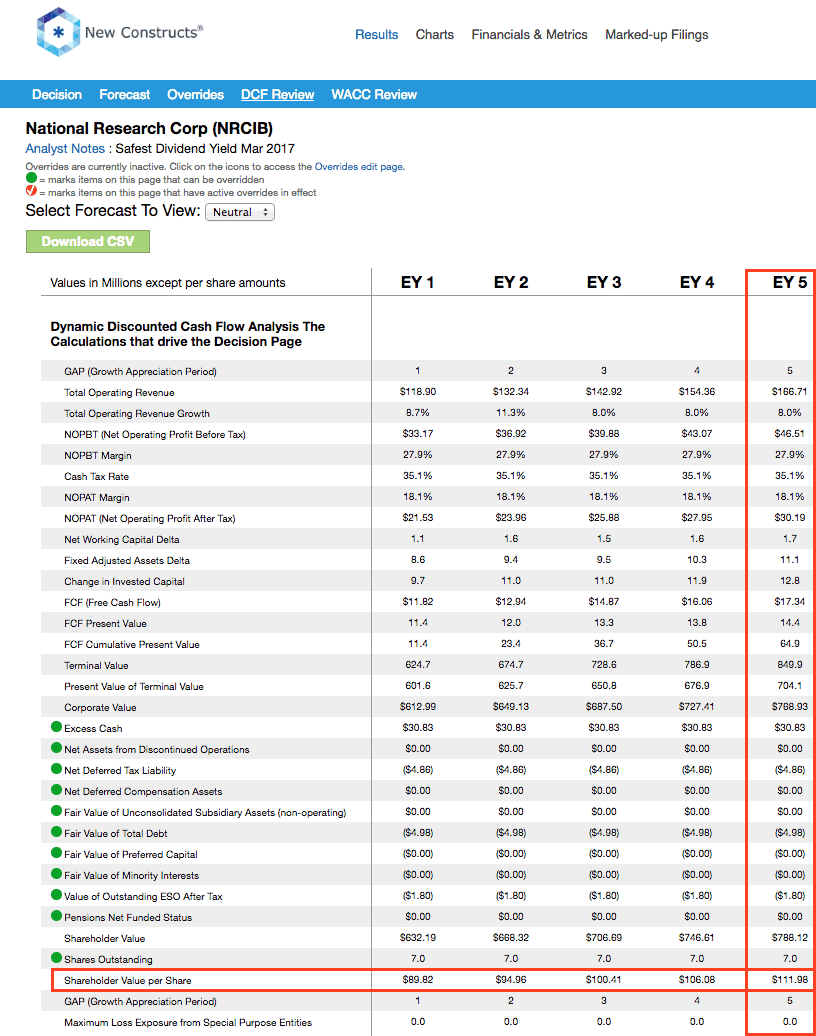Click the Corporate Value row label
The image size is (816, 1036).
click(100, 708)
